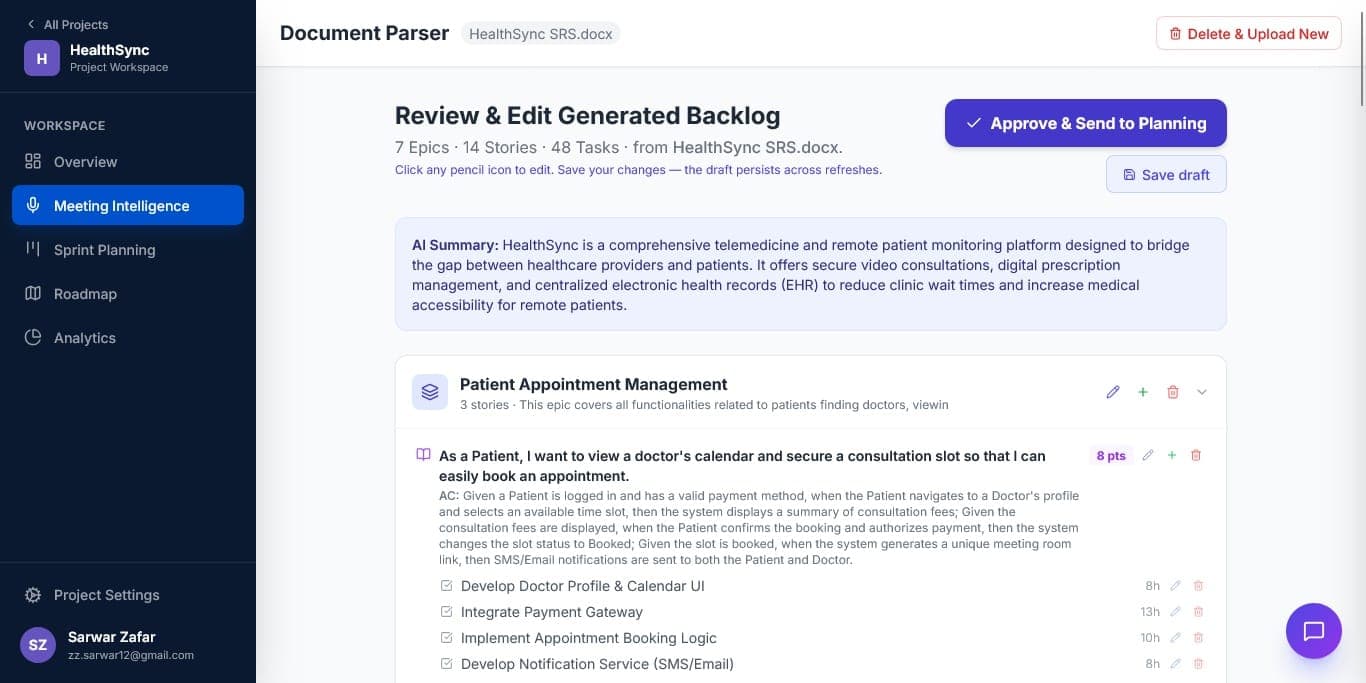Click the 13h estimate for Integrate Payment Gateway

[x=1150, y=612]
